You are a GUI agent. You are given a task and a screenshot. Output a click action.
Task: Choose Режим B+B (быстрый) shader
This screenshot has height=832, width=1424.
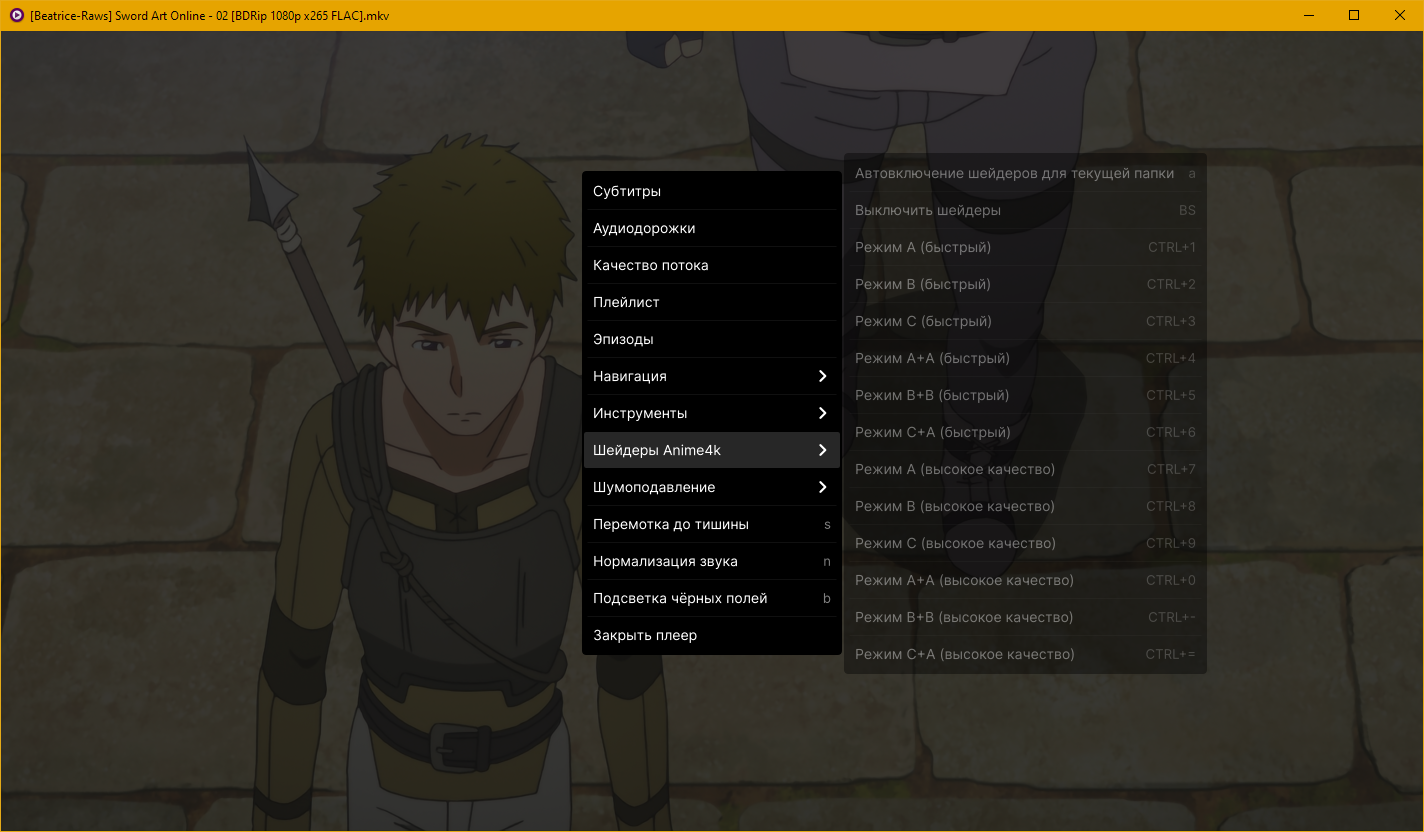point(1025,395)
